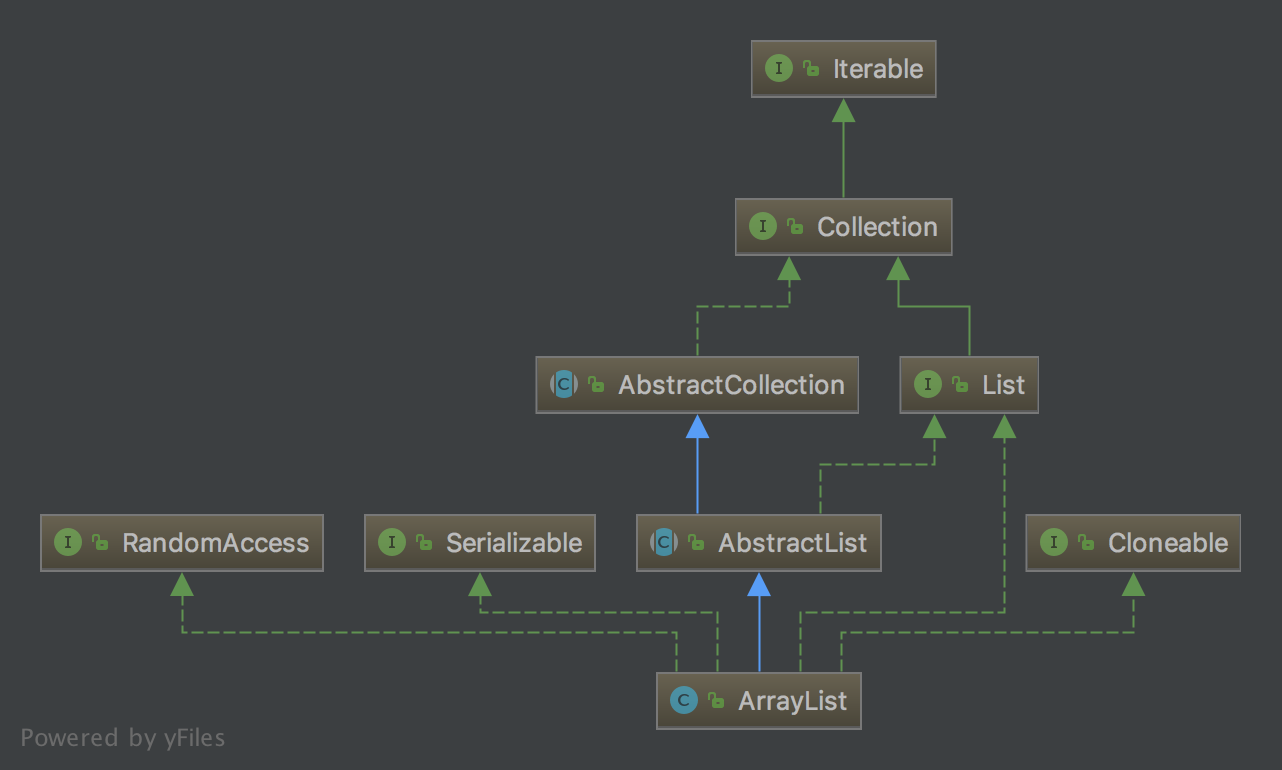
Task: Click the green lock icon beside ArrayList
Action: (x=716, y=702)
